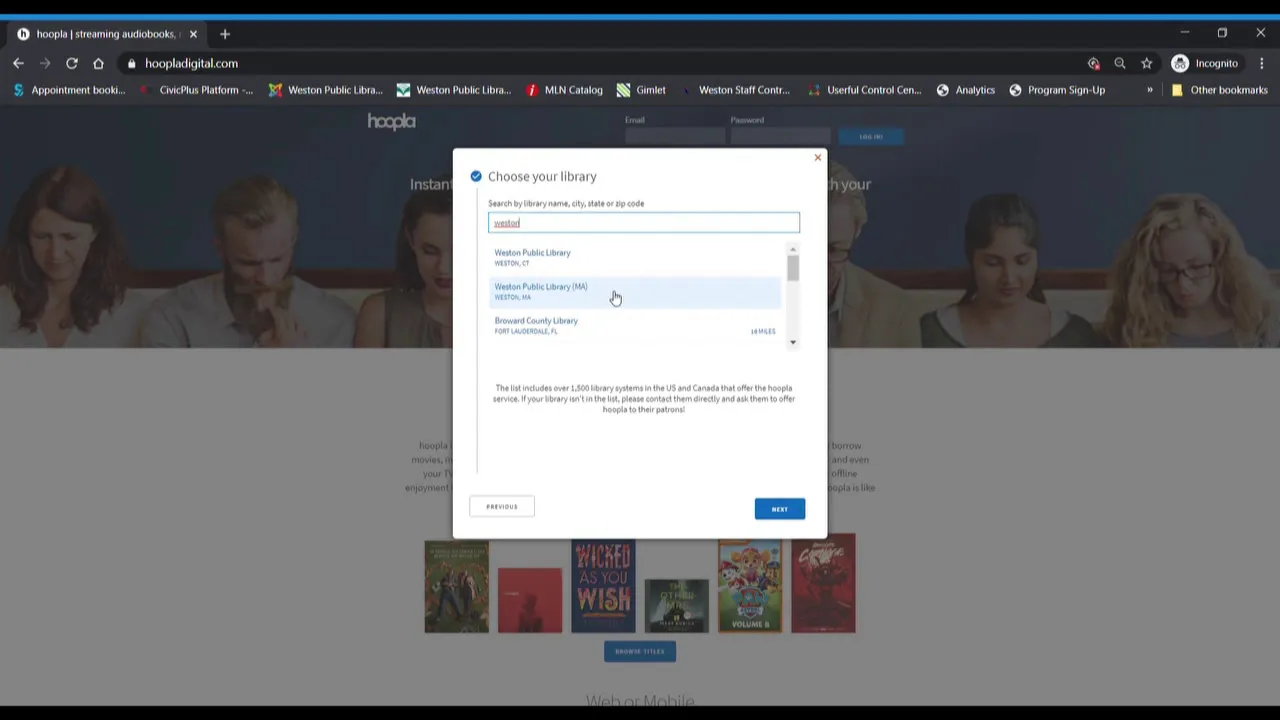Open the Other bookmarks folder

click(1219, 90)
